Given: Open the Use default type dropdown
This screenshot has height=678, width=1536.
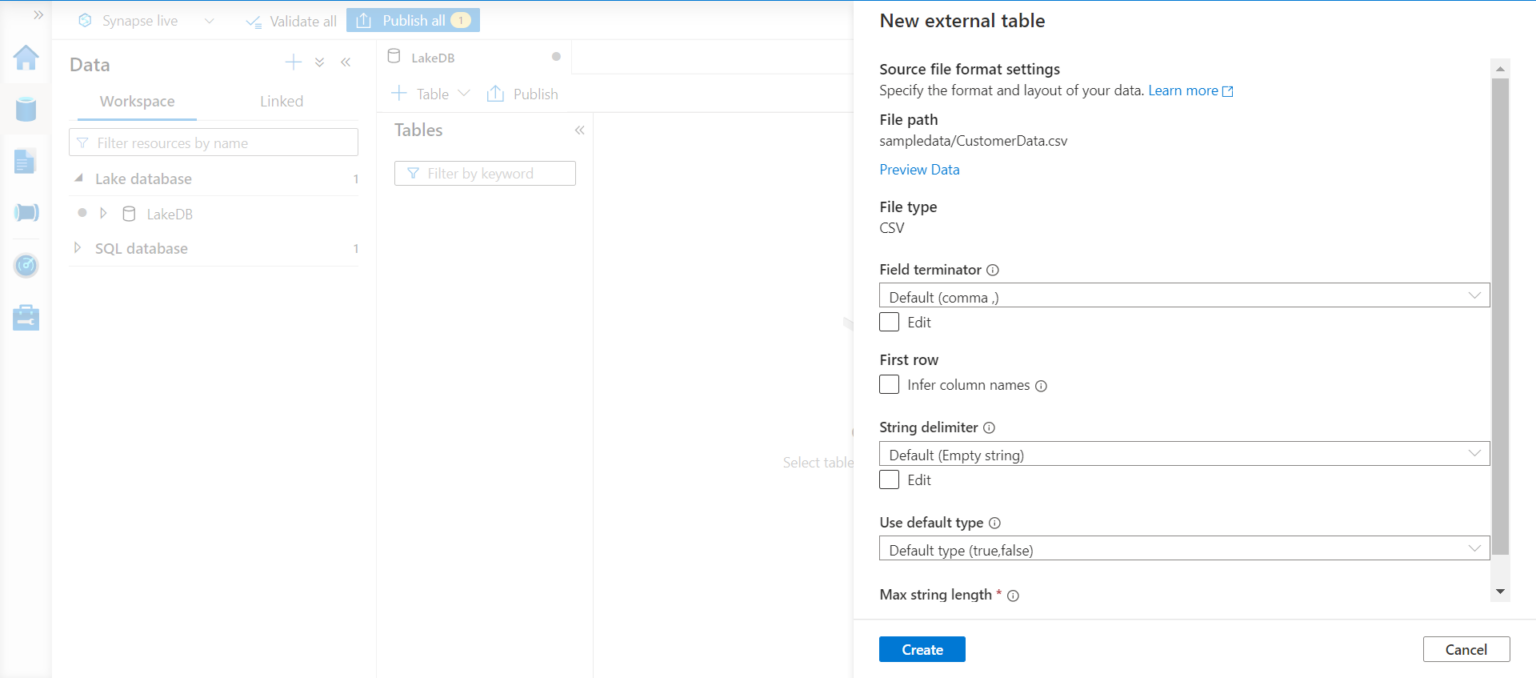Looking at the screenshot, I should tap(1184, 548).
